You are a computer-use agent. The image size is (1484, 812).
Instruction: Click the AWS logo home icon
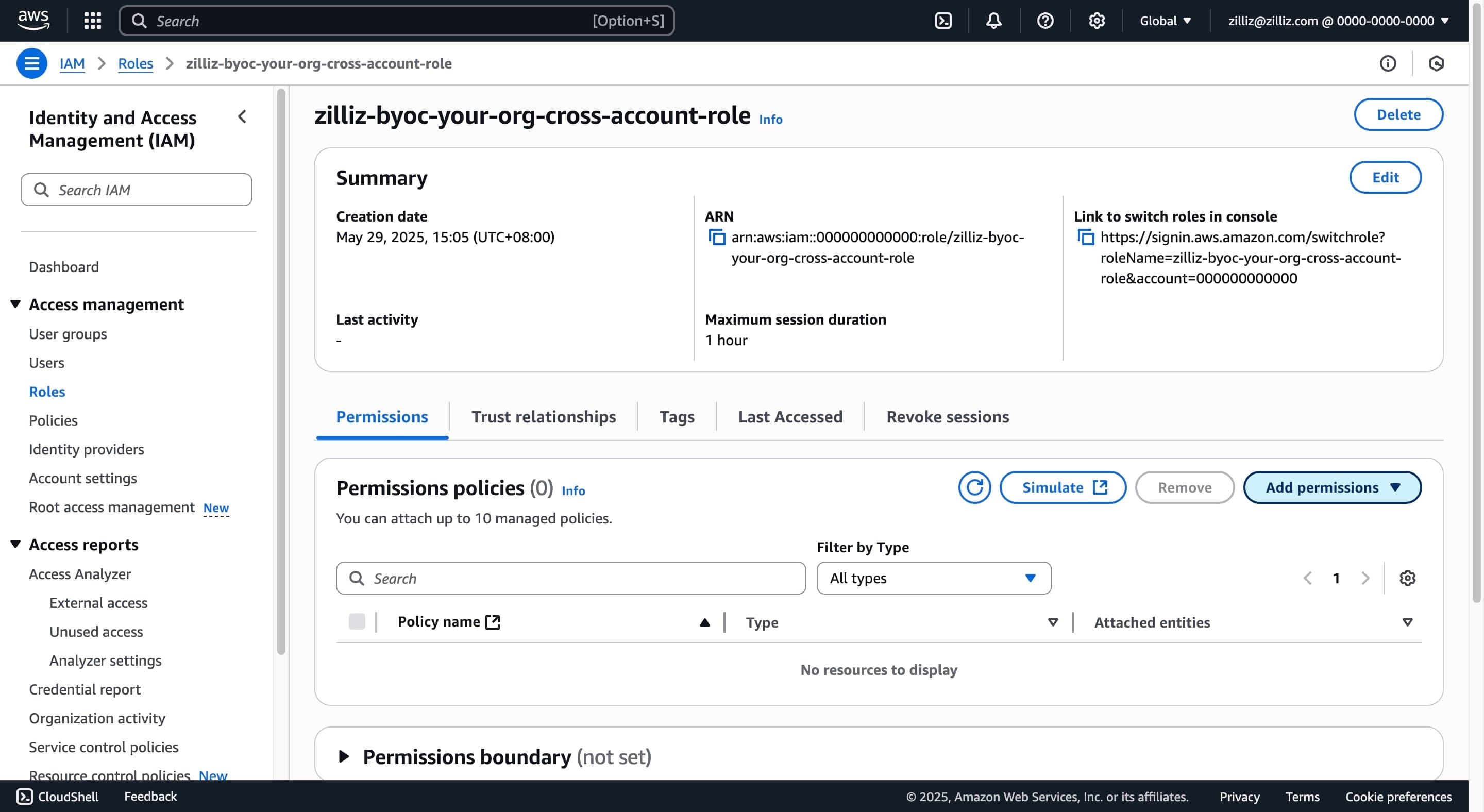pyautogui.click(x=33, y=20)
